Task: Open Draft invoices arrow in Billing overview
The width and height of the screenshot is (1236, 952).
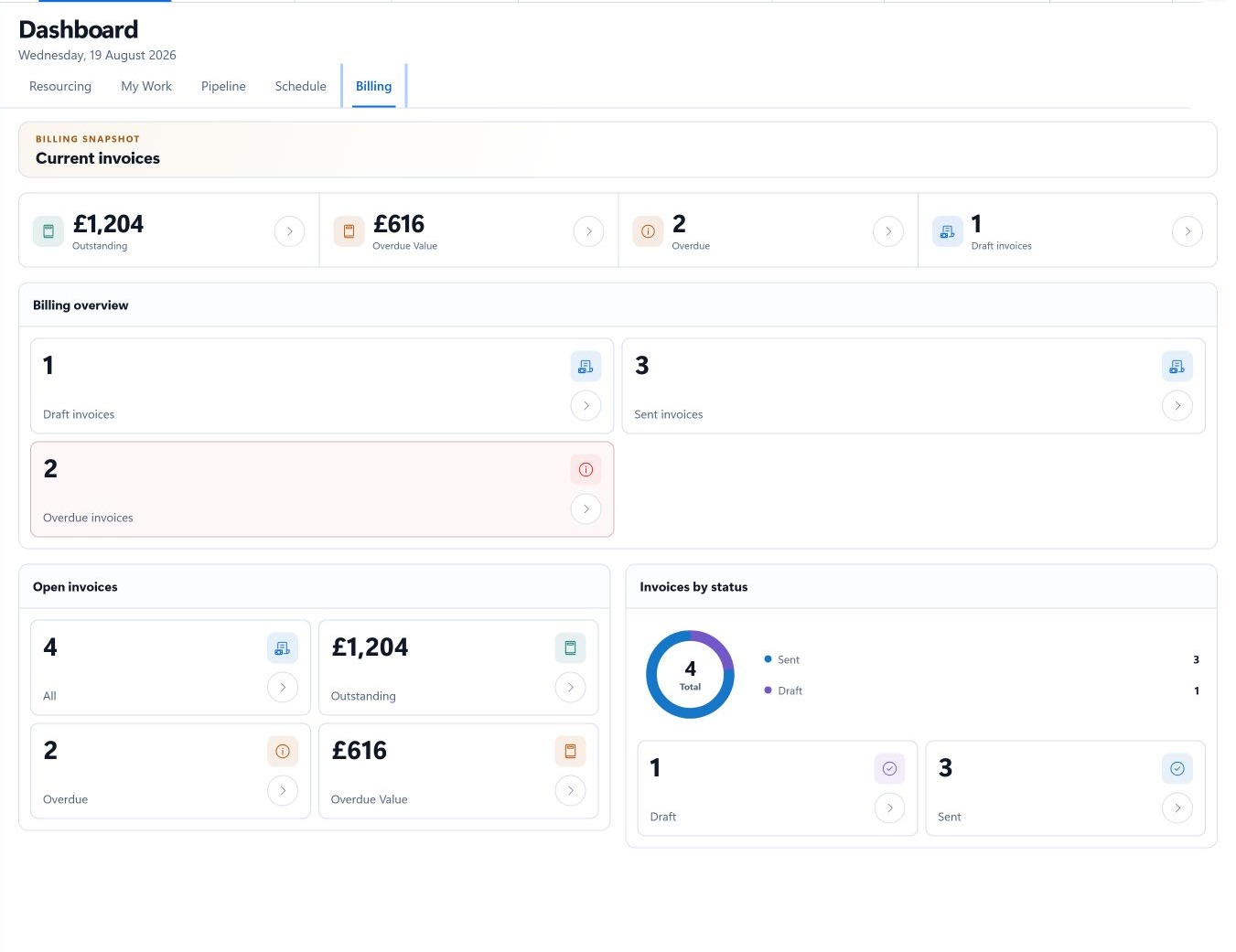Action: point(586,405)
